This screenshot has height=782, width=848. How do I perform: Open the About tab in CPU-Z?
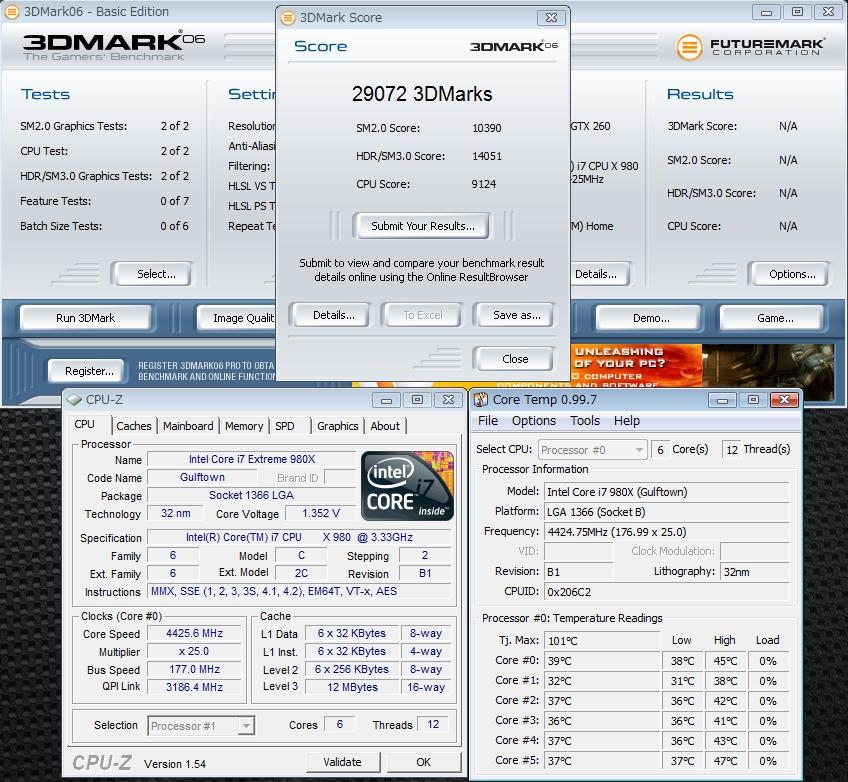[x=385, y=426]
